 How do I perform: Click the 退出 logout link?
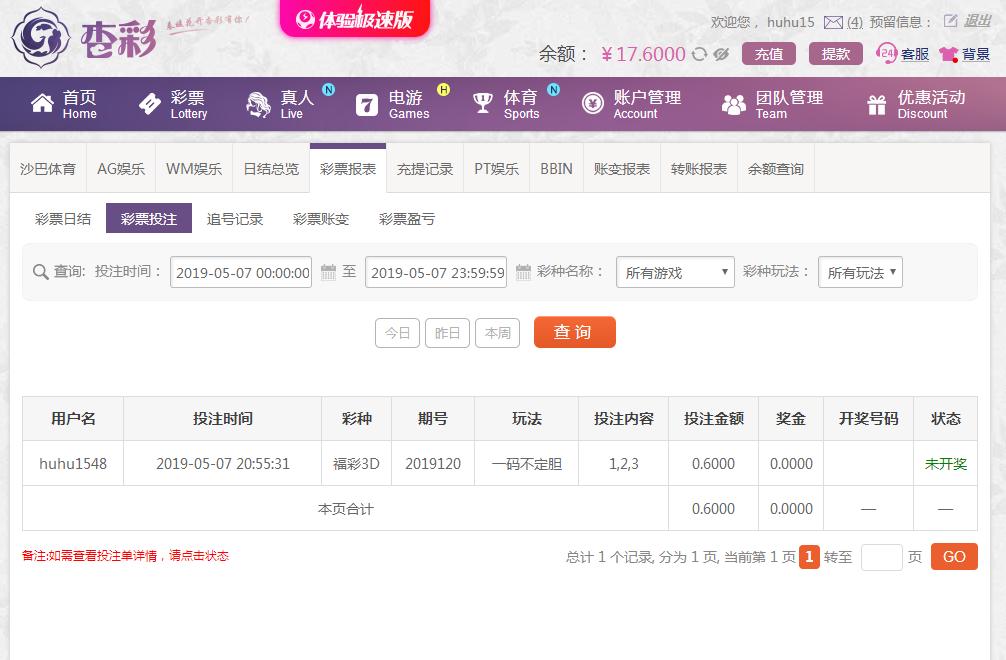tap(978, 21)
